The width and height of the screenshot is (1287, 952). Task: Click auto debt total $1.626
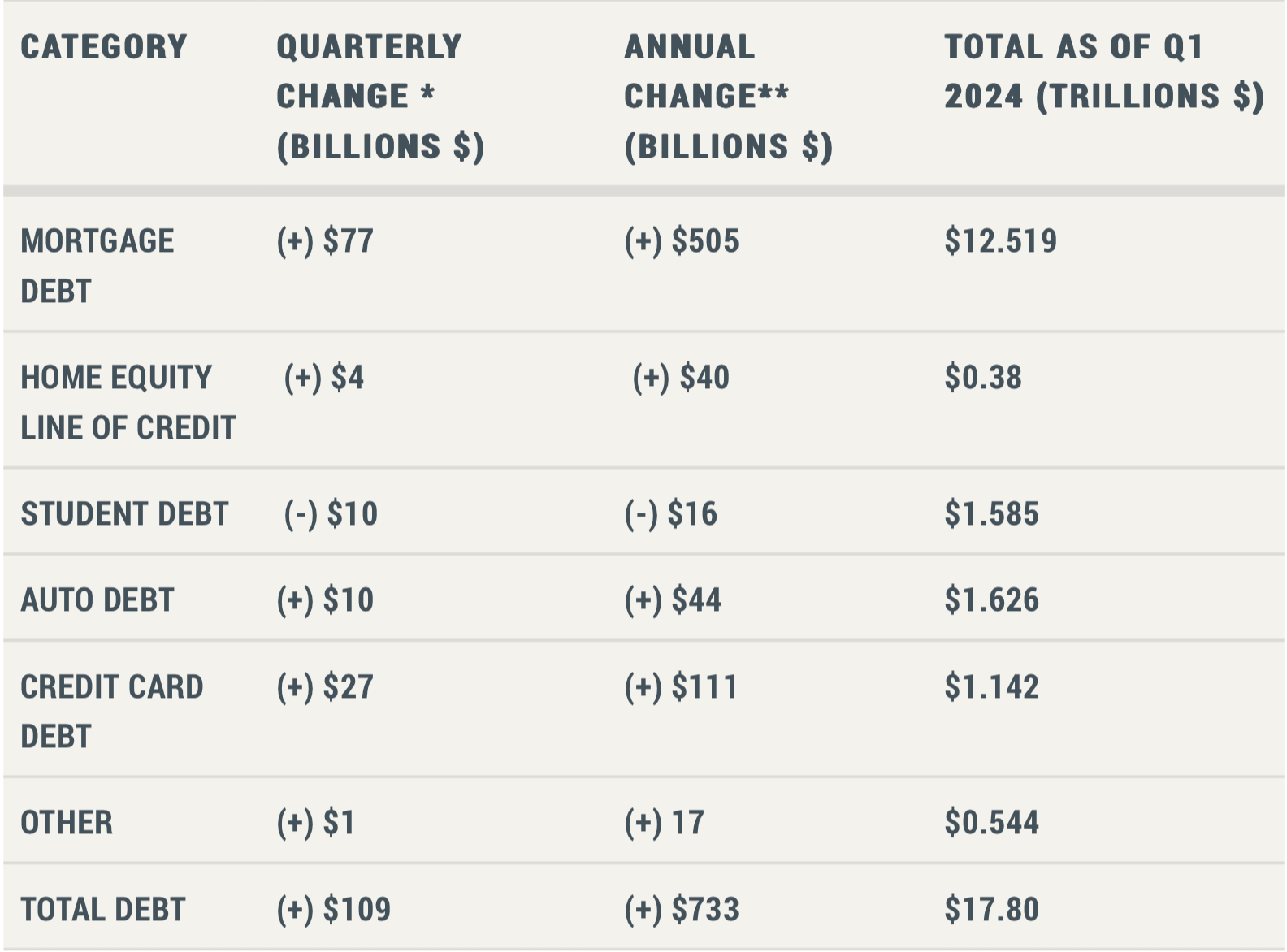click(991, 600)
